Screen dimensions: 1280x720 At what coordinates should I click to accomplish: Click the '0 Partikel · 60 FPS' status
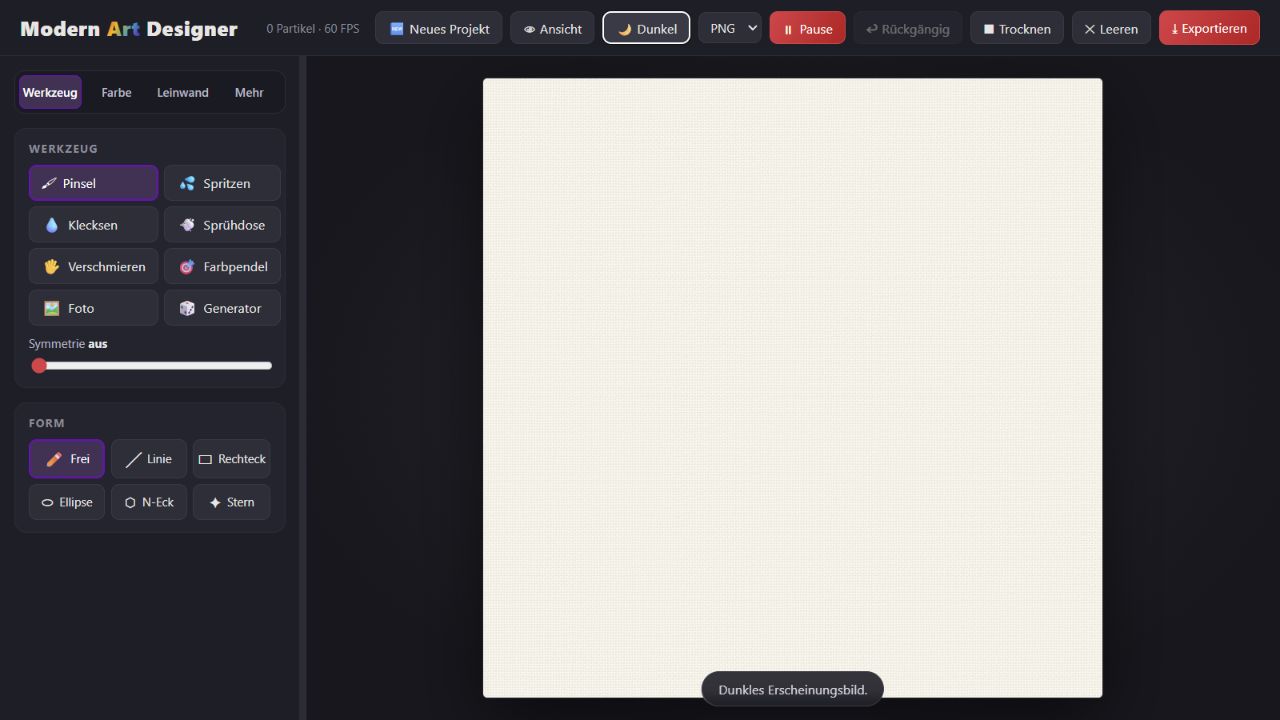[x=313, y=29]
